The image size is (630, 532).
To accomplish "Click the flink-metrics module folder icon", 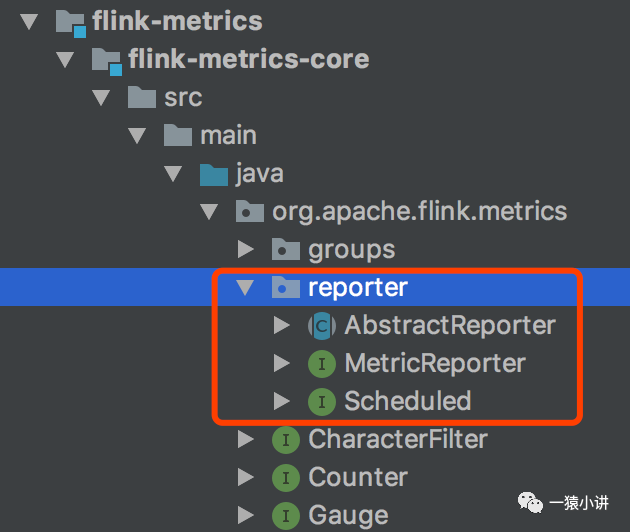I will (x=71, y=21).
